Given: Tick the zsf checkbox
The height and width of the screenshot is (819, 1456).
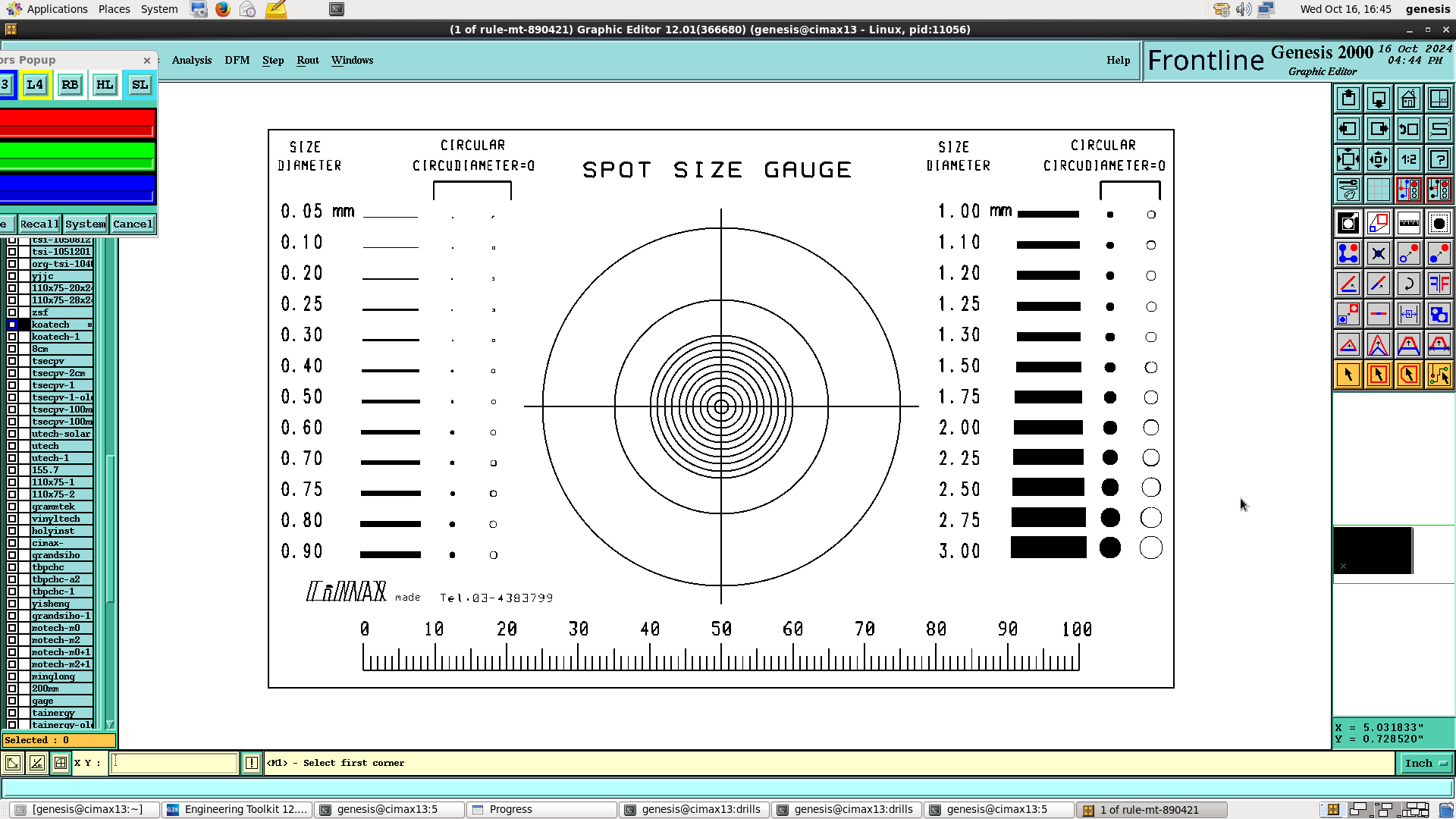Looking at the screenshot, I should click(12, 312).
